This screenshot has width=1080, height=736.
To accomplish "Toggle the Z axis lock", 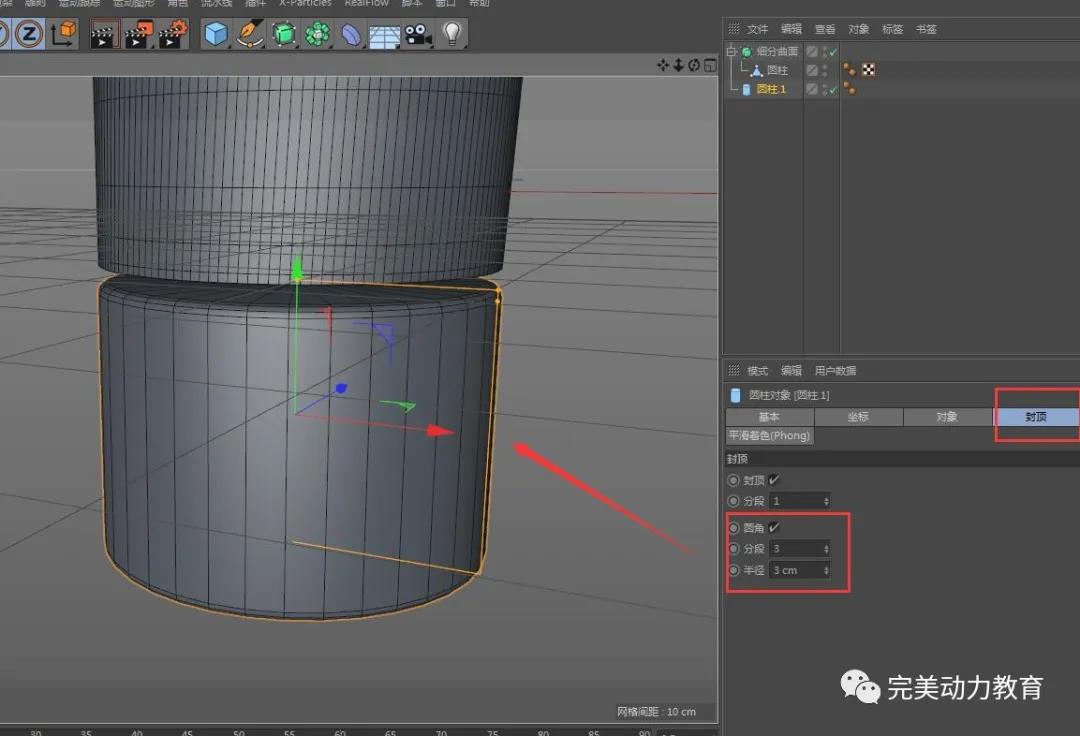I will click(x=29, y=35).
